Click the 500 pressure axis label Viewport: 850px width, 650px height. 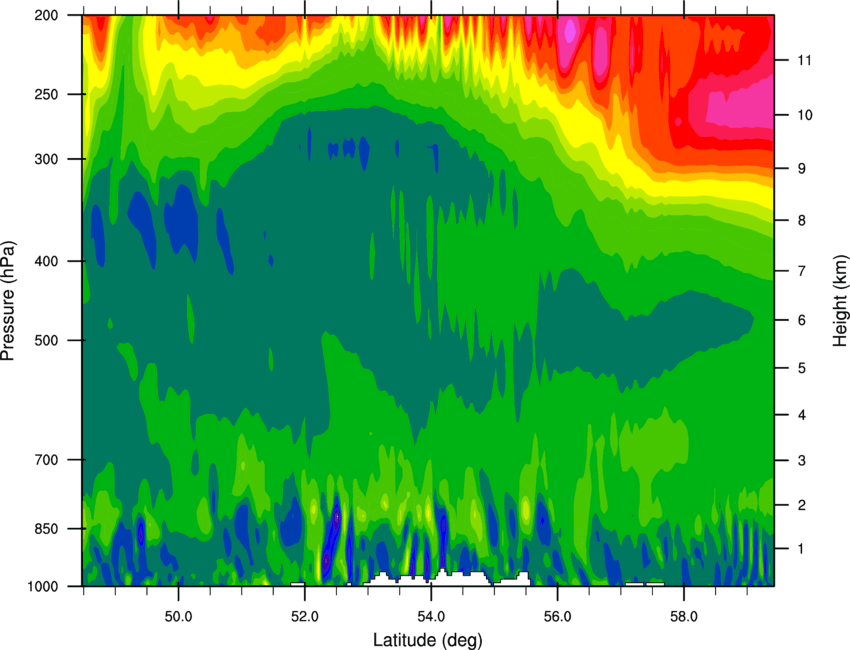[46, 340]
